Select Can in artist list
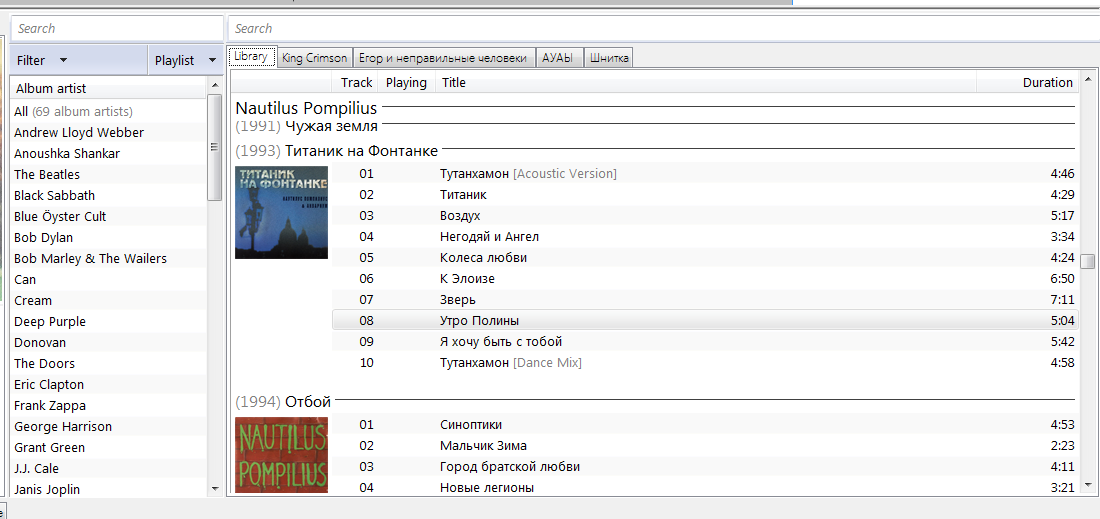 [109, 280]
